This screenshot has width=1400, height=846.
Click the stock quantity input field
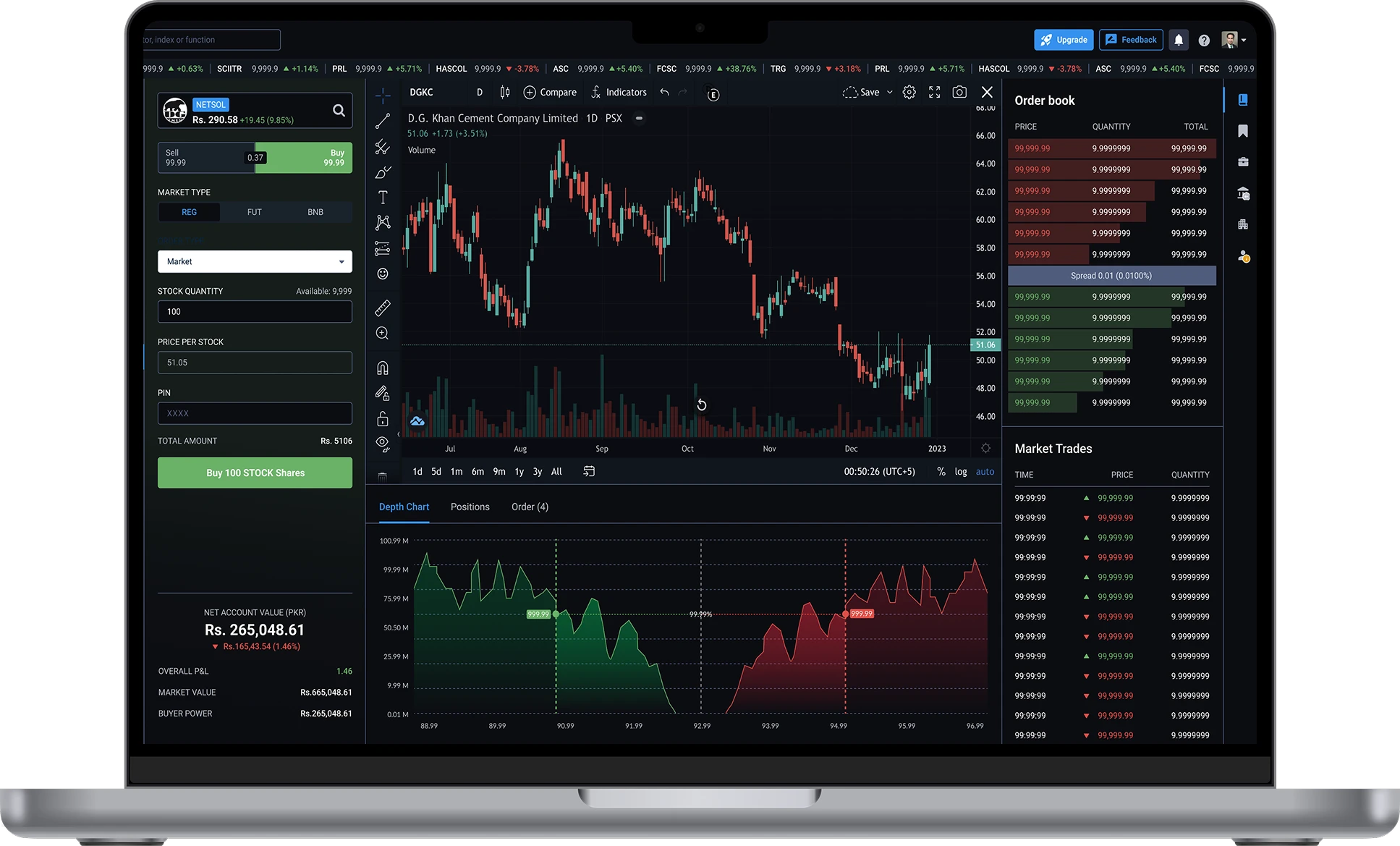click(255, 312)
